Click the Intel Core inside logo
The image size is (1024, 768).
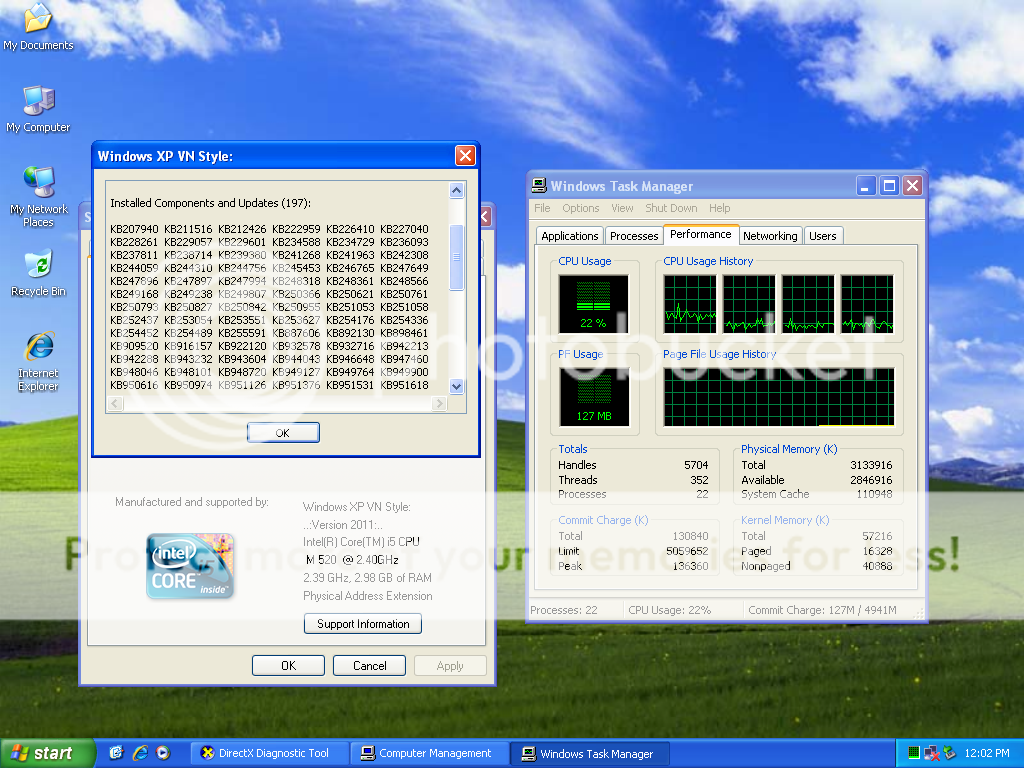tap(190, 566)
